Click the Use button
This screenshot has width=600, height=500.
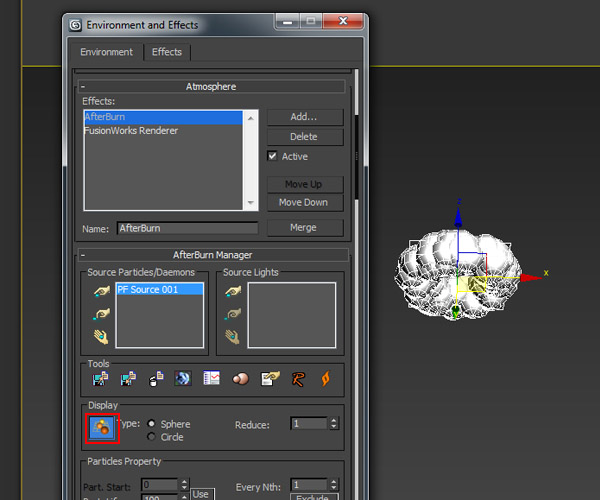[201, 494]
